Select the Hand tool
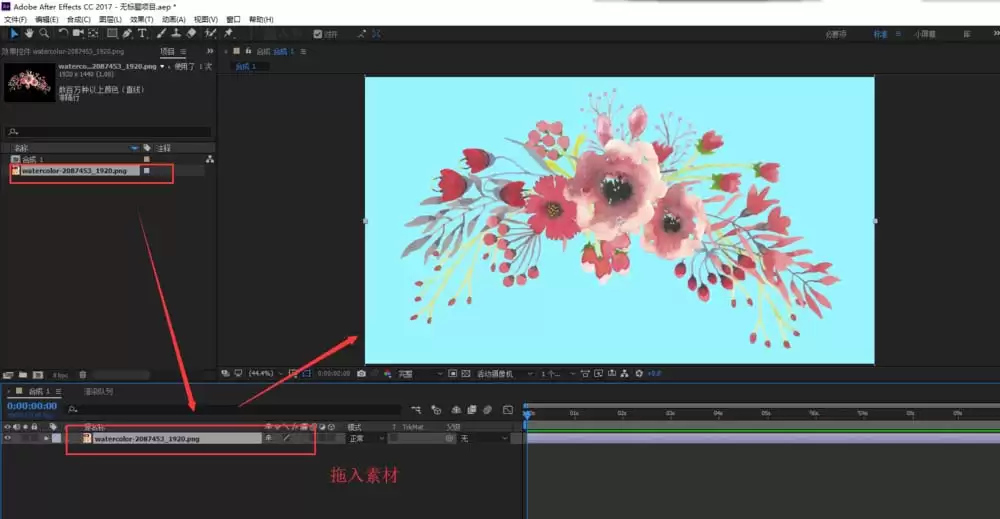This screenshot has height=519, width=1000. point(29,33)
